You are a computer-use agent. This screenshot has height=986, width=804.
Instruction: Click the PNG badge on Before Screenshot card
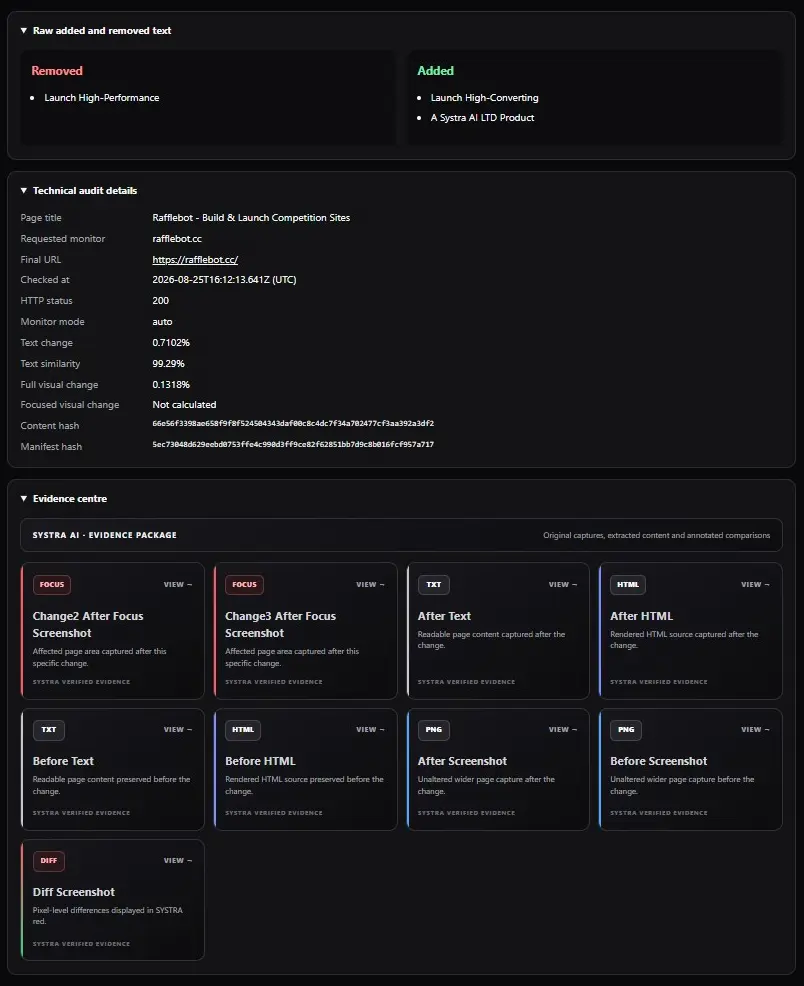pyautogui.click(x=626, y=729)
